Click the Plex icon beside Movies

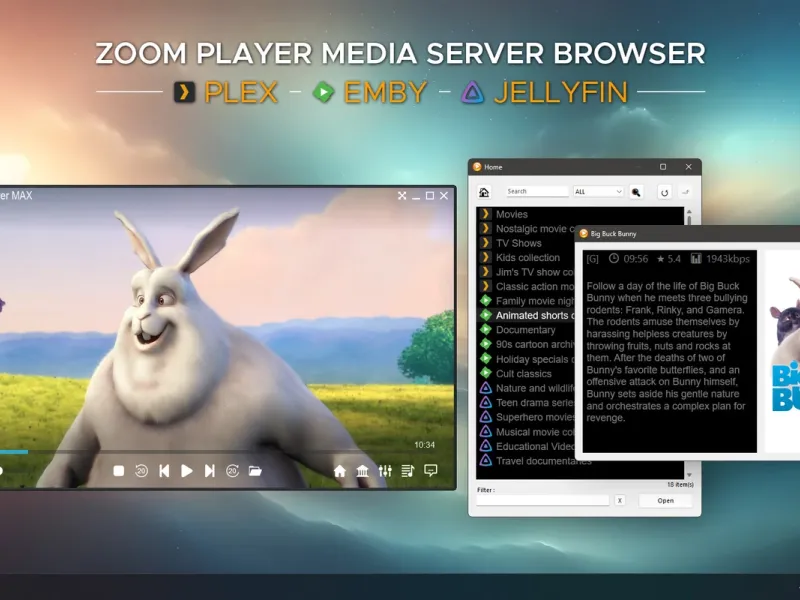click(486, 214)
